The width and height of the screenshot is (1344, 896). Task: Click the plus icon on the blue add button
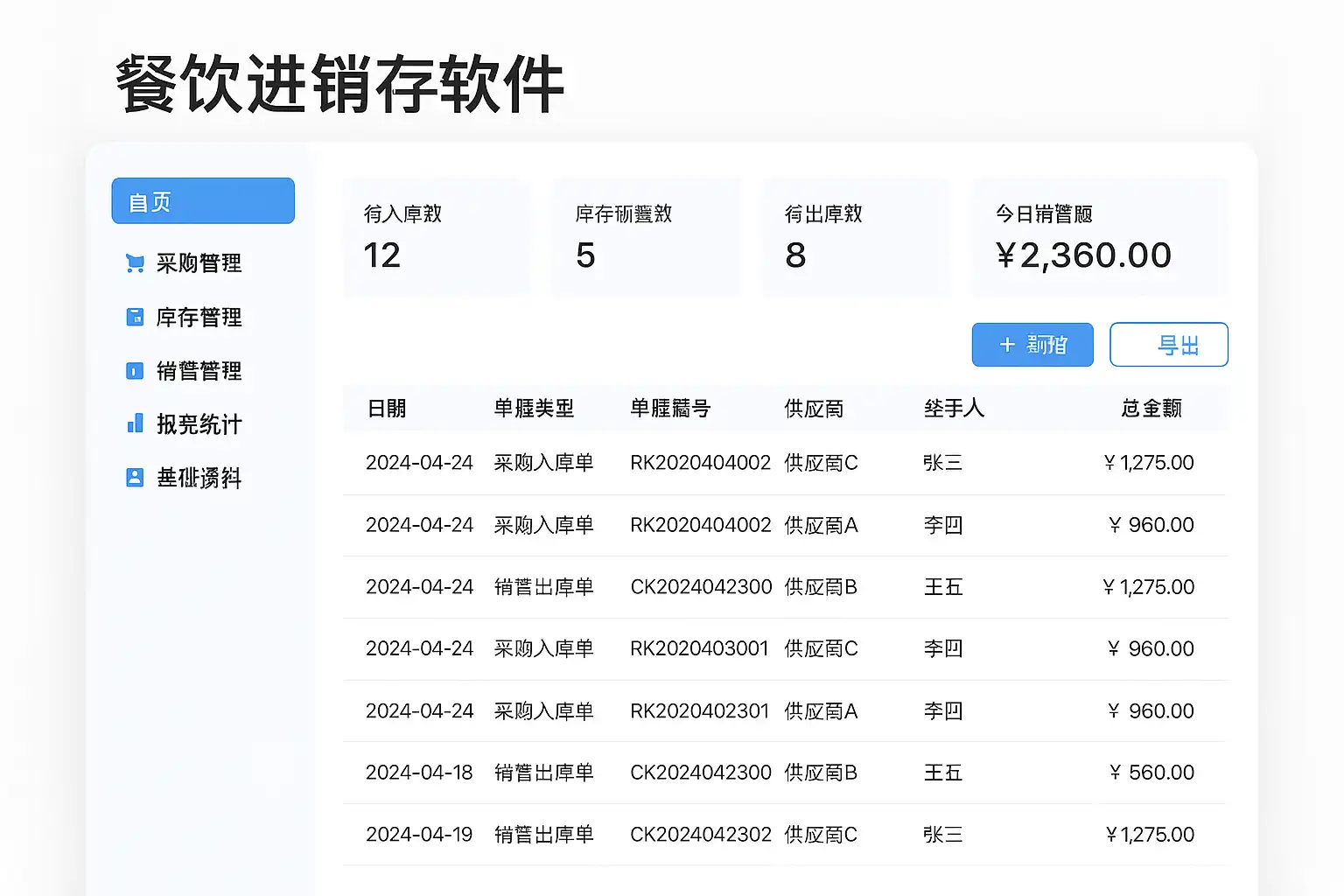pyautogui.click(x=1007, y=345)
